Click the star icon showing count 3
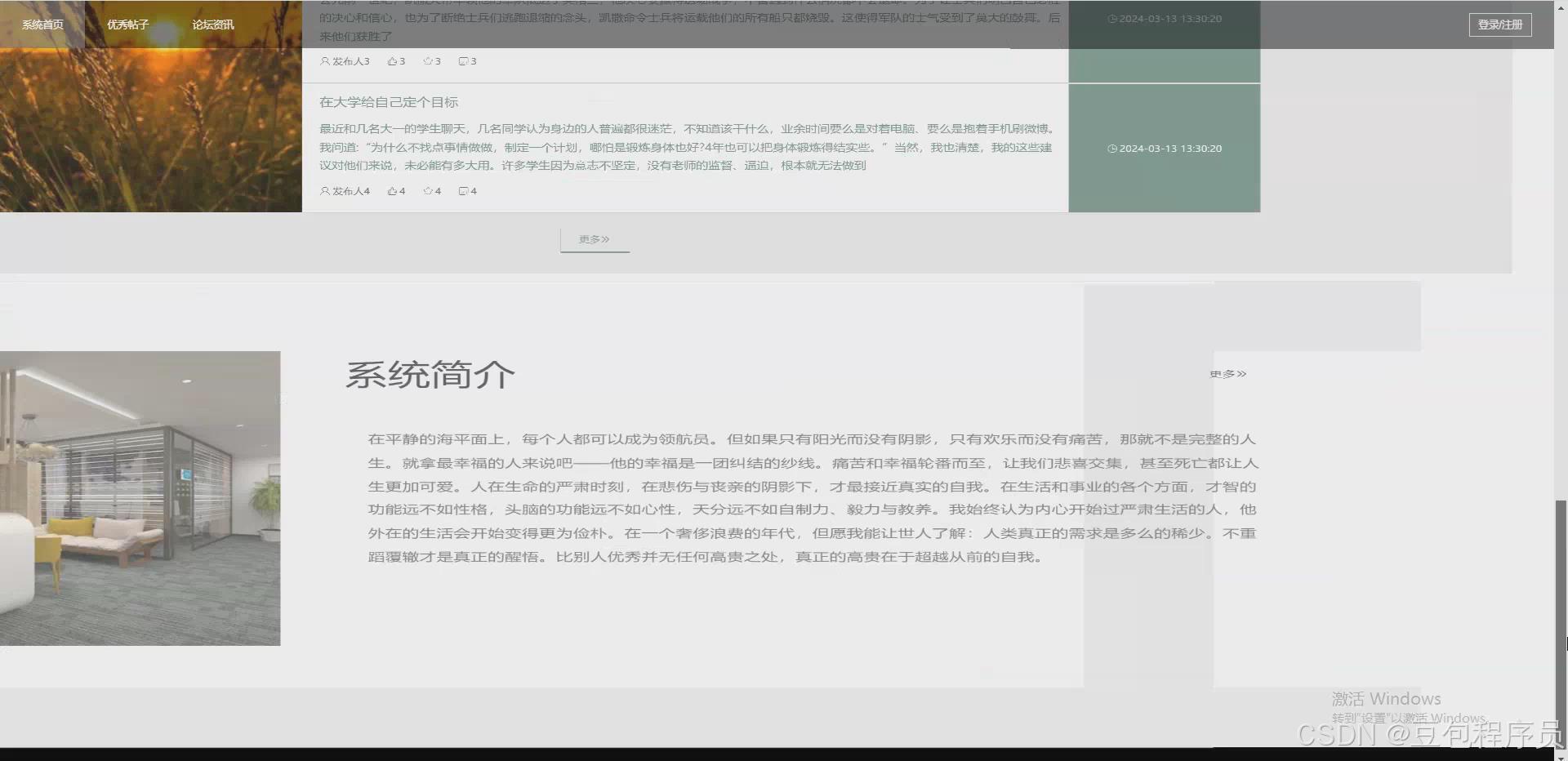 tap(429, 61)
